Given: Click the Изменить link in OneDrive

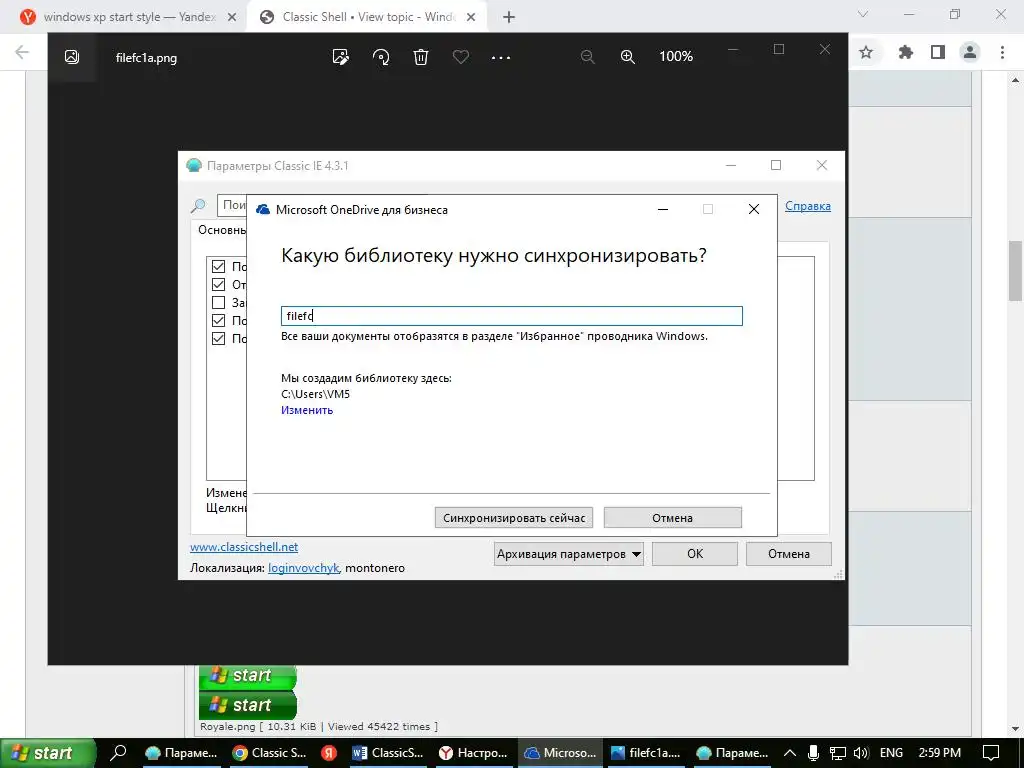Looking at the screenshot, I should (307, 410).
